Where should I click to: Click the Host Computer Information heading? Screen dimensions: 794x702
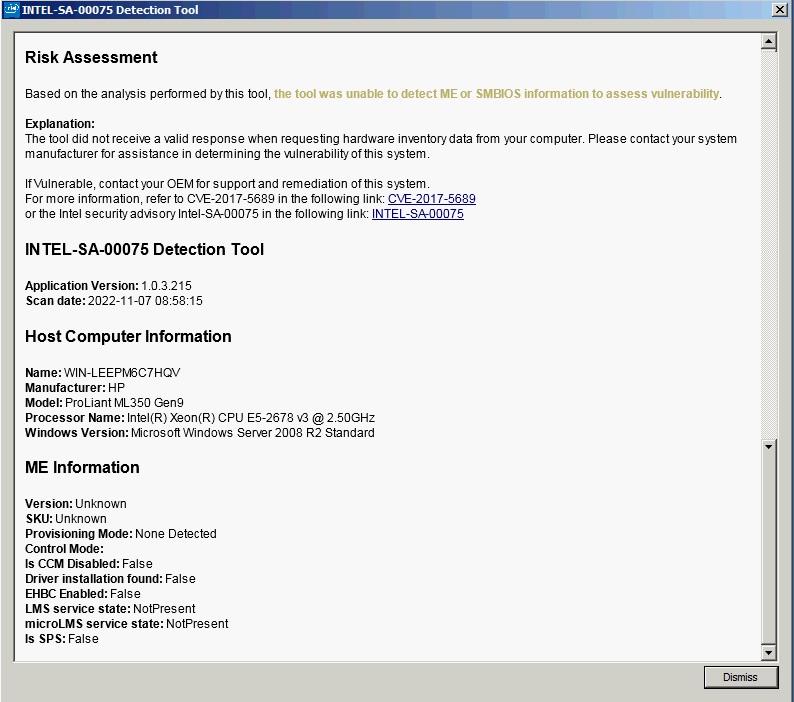coord(128,337)
